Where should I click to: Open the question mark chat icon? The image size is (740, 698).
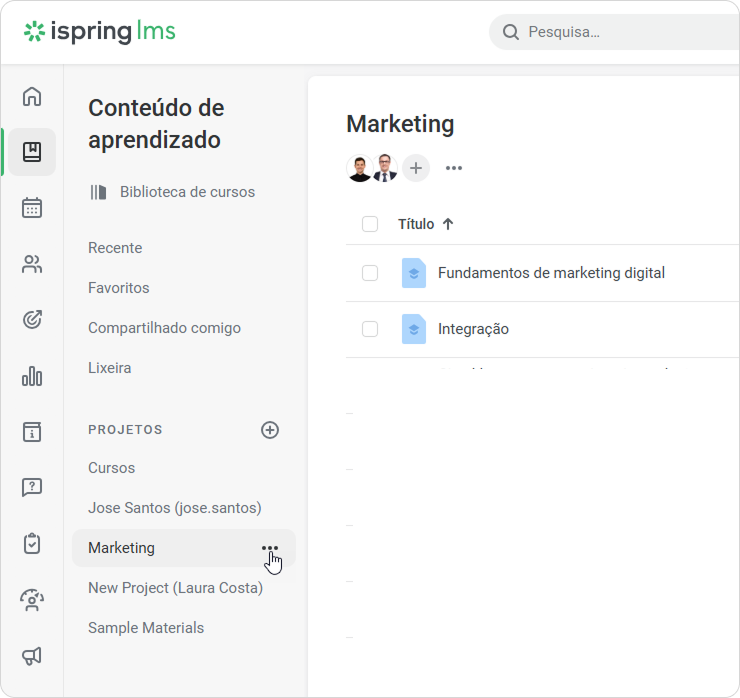click(x=32, y=487)
